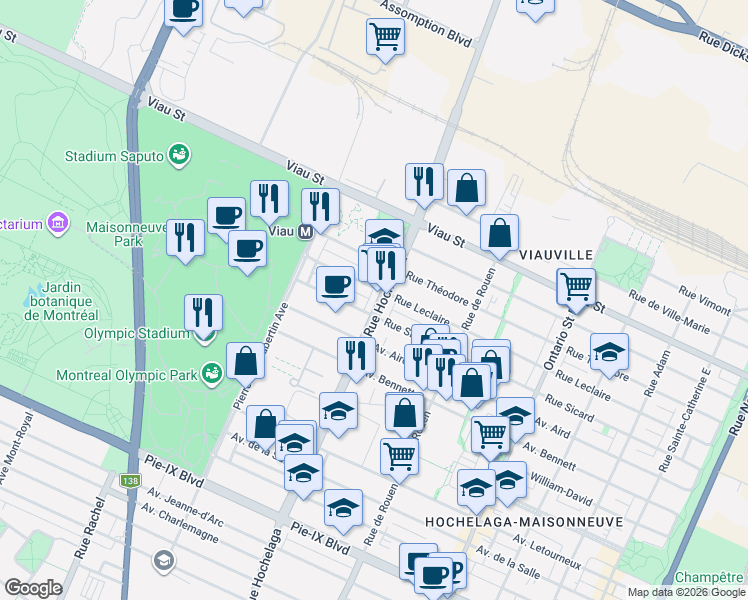748x600 pixels.
Task: Select the Rue Rachel street label
Action: (90, 528)
